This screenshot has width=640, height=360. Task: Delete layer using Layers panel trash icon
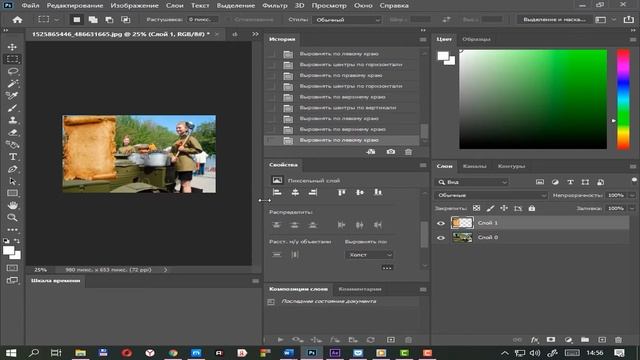[x=618, y=340]
